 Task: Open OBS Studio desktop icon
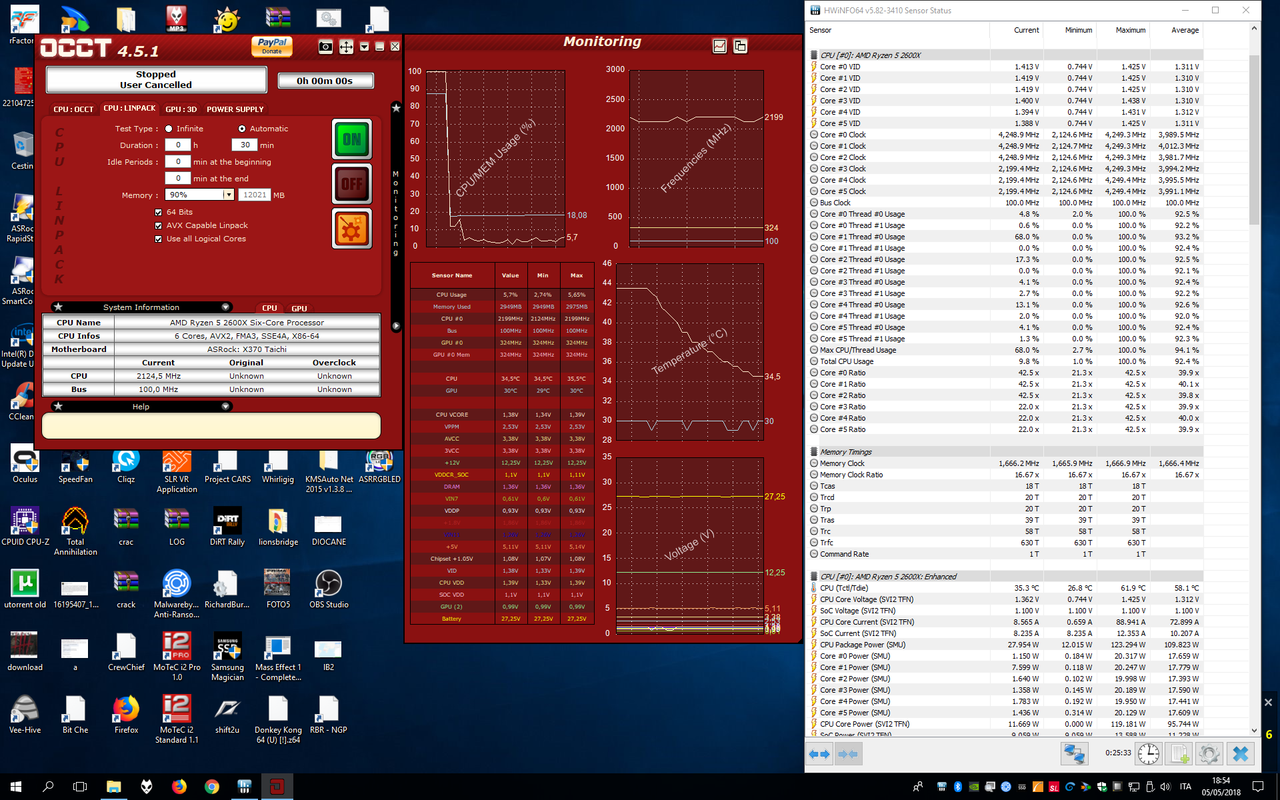point(328,590)
